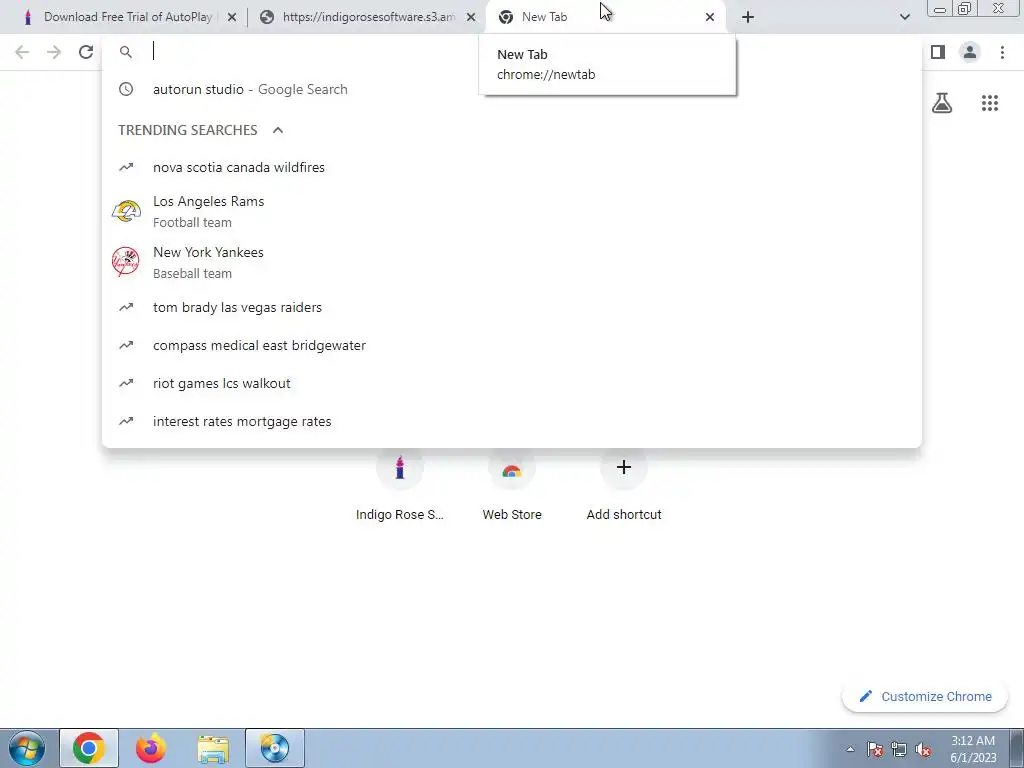Select nova scotia canada wildfires suggestion

pyautogui.click(x=511, y=167)
